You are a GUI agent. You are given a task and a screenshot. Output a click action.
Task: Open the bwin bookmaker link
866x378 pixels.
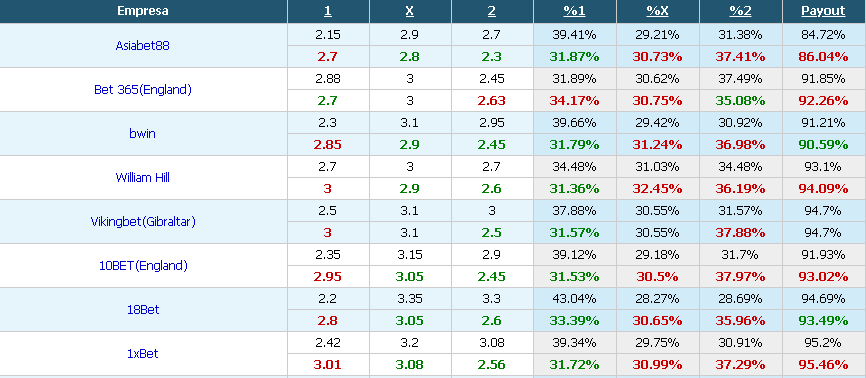(142, 133)
